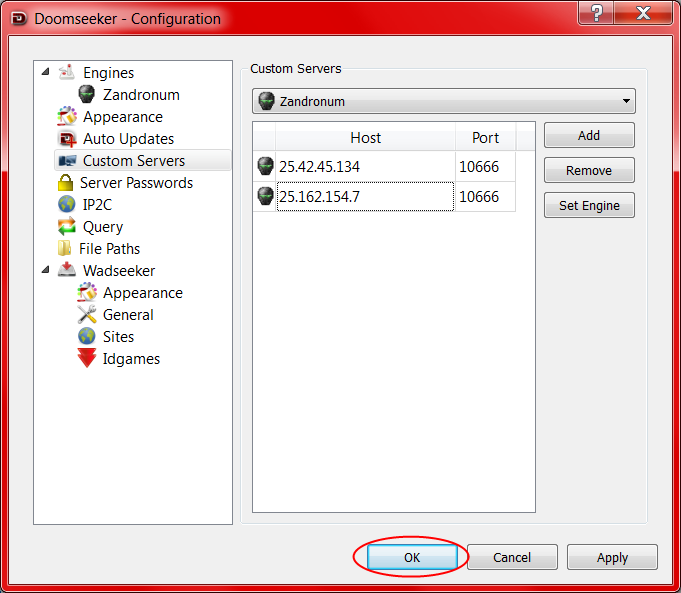Click the Server Passwords padlock icon

click(66, 182)
